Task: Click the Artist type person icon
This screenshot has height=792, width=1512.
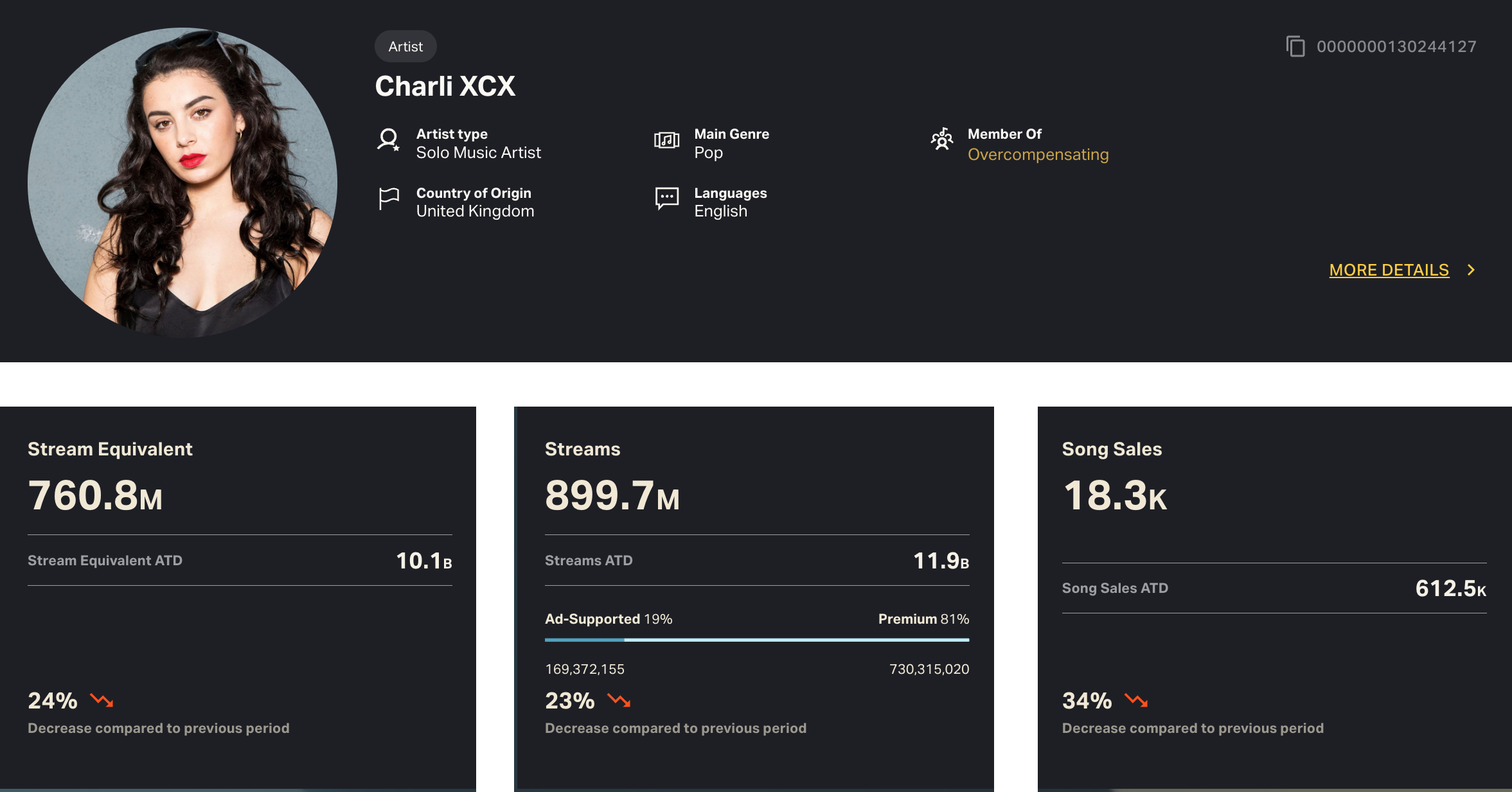Action: click(x=388, y=140)
